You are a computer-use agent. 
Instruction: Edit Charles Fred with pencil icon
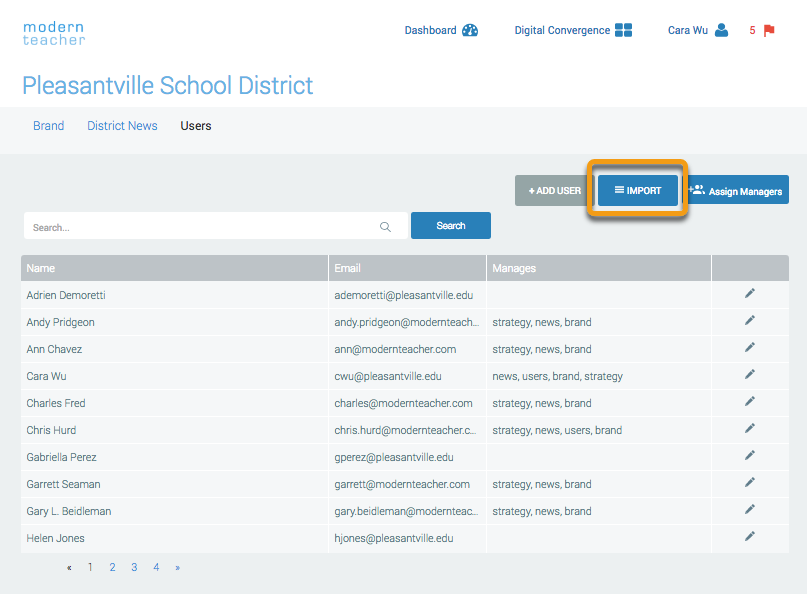pos(750,401)
